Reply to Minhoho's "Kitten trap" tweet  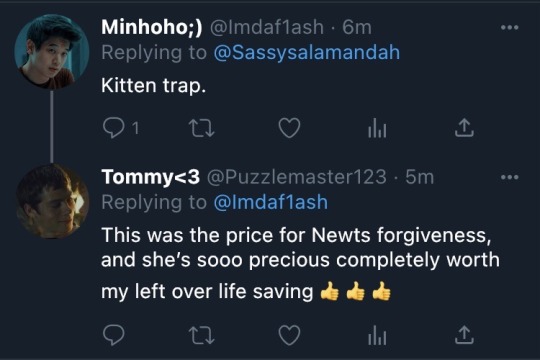(114, 128)
